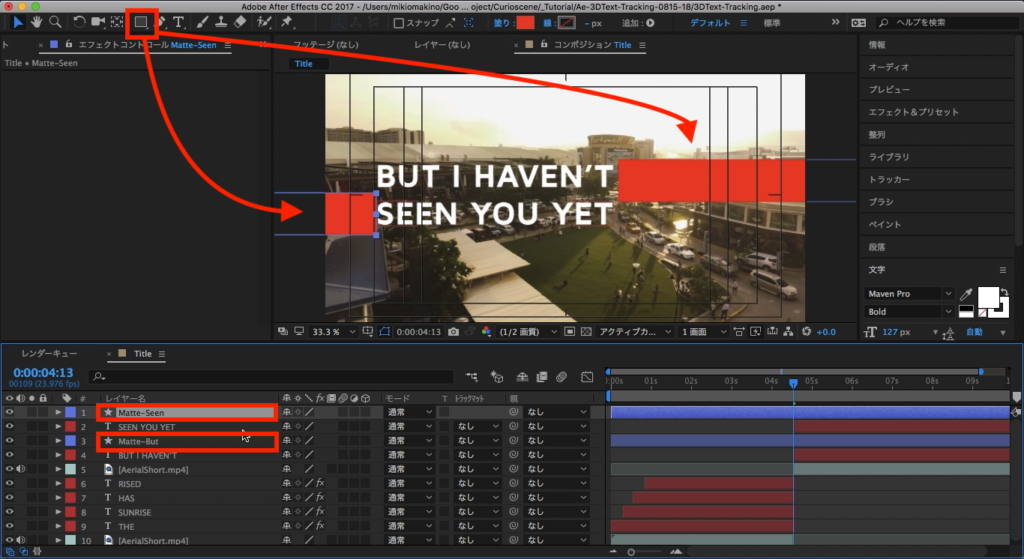Hide the Matte-Seen layer with eye icon
1024x559 pixels.
click(10, 412)
